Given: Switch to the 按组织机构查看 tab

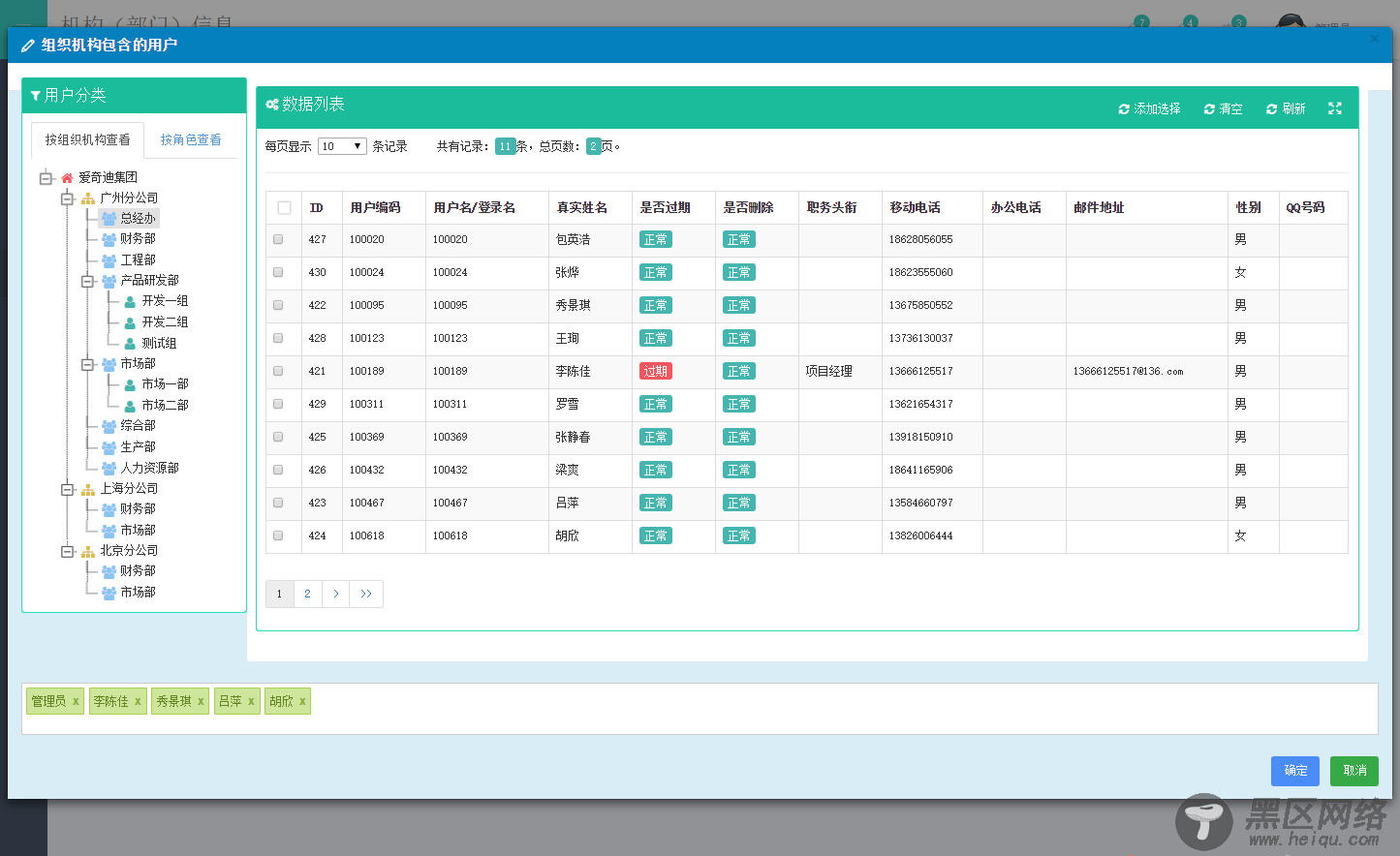Looking at the screenshot, I should click(x=87, y=140).
